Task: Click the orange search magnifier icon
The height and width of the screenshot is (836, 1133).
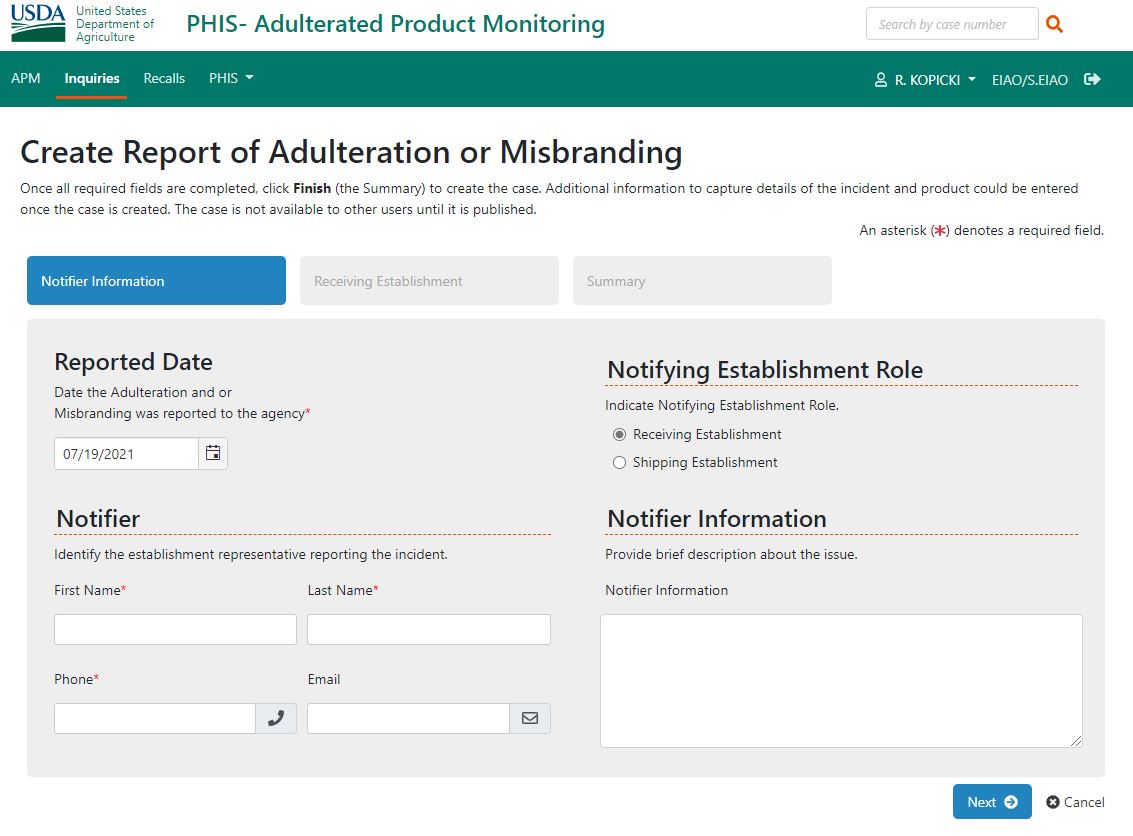Action: [1054, 24]
